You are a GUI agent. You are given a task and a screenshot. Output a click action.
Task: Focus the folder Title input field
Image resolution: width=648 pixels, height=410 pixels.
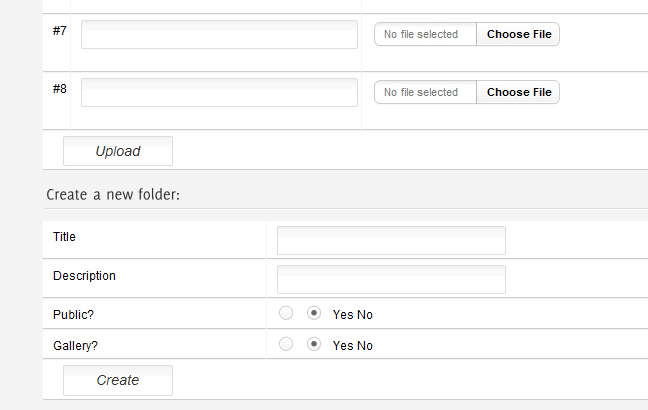[391, 240]
